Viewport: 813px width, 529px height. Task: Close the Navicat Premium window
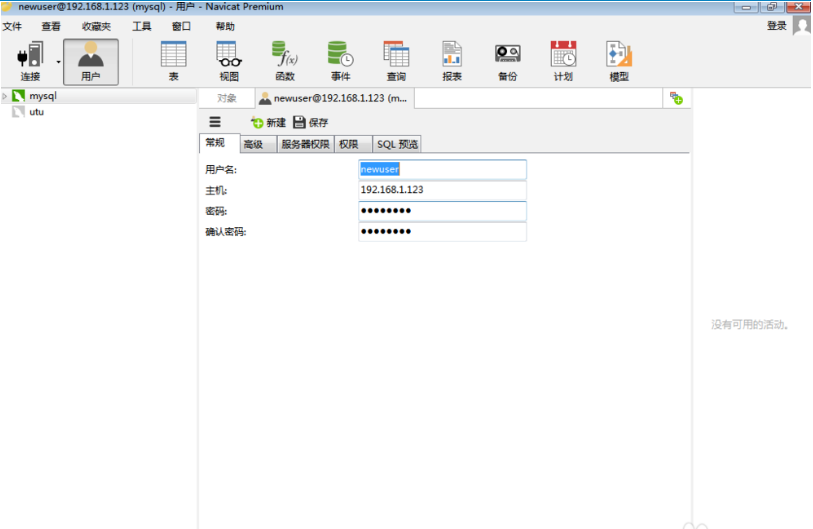click(798, 7)
